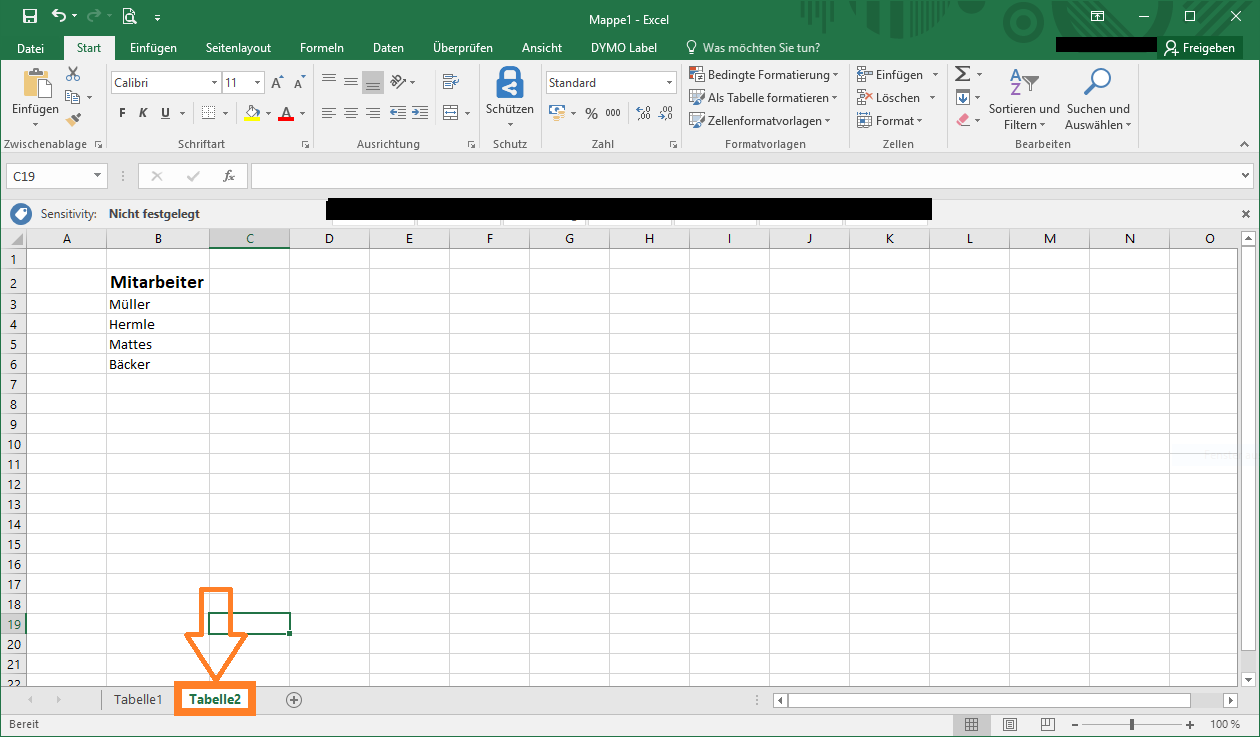The height and width of the screenshot is (737, 1260).
Task: Toggle bold formatting with the F icon
Action: (121, 113)
